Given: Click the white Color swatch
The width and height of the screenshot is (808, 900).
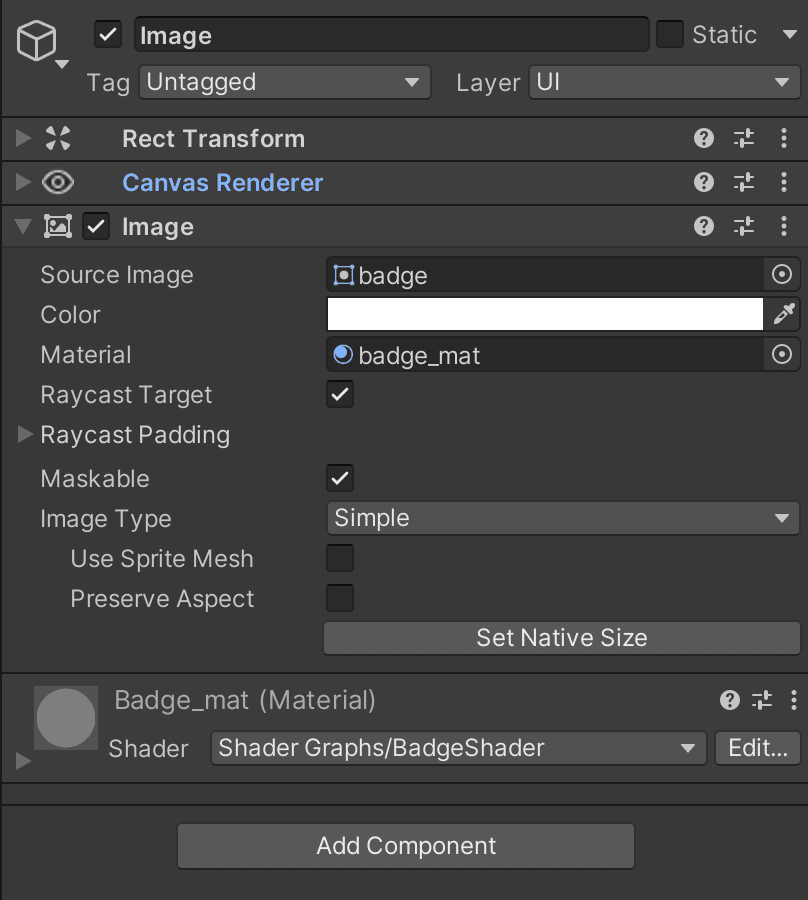Looking at the screenshot, I should click(545, 315).
